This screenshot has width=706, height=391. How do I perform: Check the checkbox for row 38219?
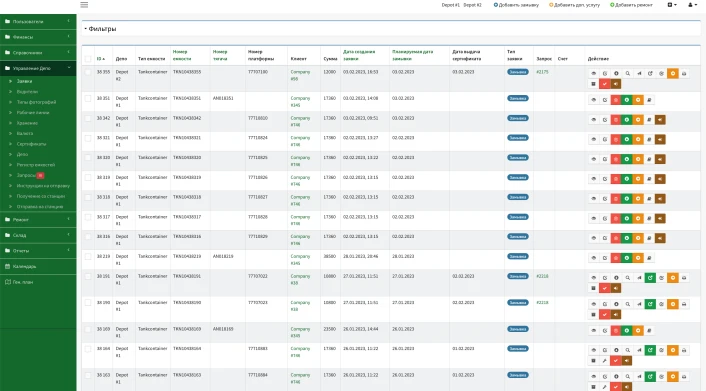click(x=88, y=256)
